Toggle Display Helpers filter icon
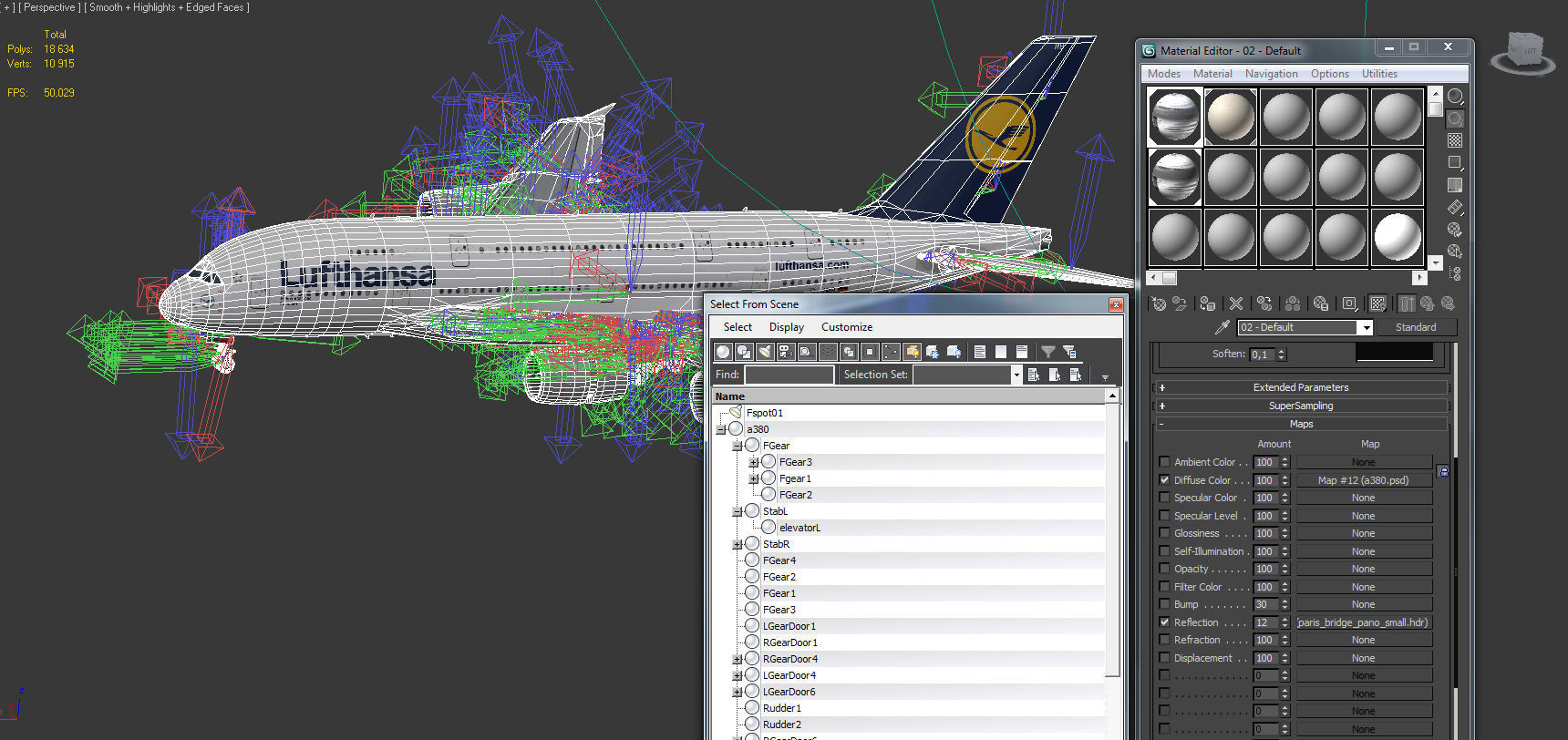Screen dimensions: 1568x740 coord(806,352)
